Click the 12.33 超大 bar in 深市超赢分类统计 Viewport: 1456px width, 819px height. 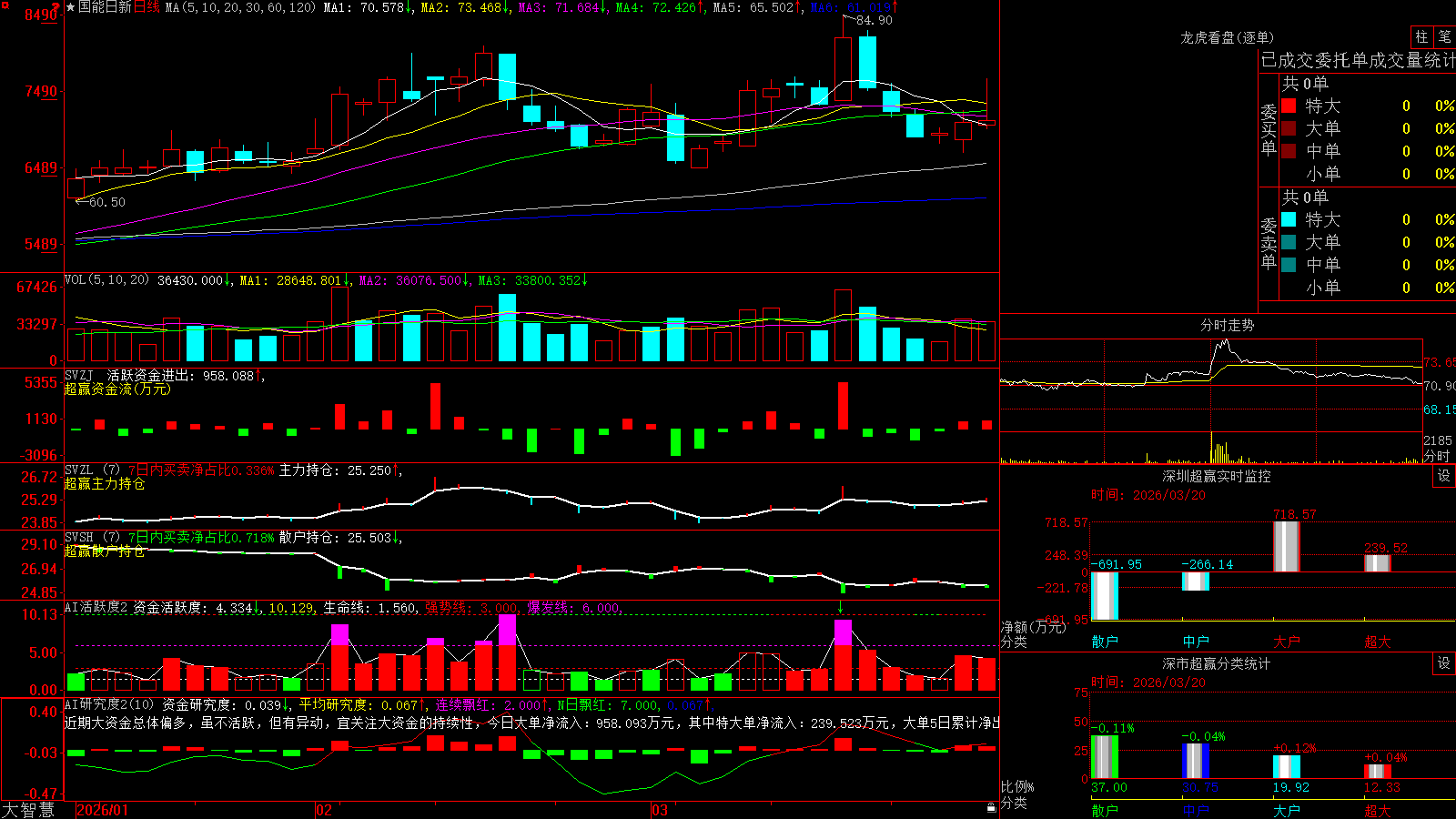point(1378,772)
